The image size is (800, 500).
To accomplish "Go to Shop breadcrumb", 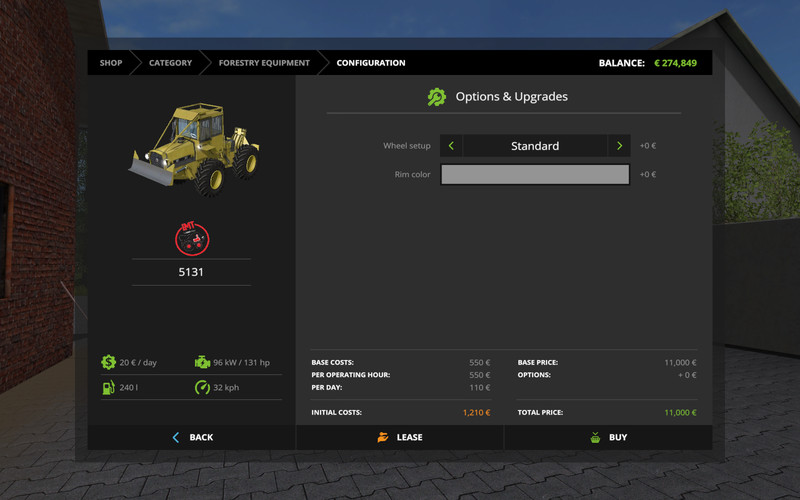I will (x=111, y=63).
